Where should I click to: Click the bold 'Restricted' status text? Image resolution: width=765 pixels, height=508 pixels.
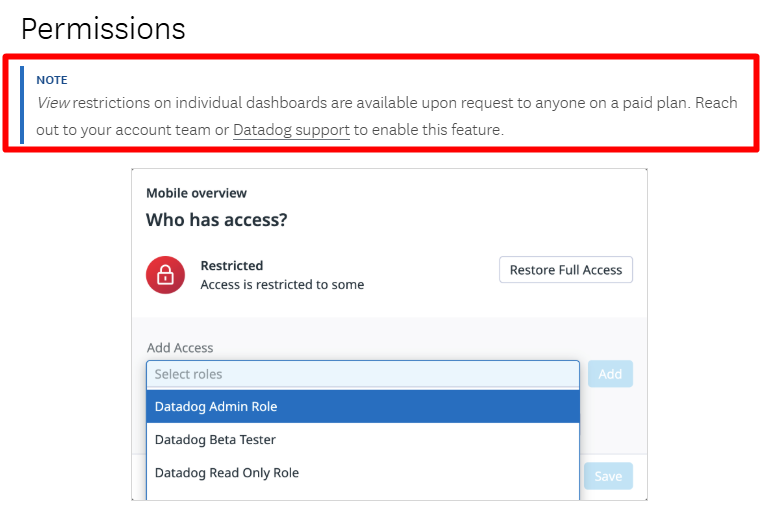tap(232, 265)
